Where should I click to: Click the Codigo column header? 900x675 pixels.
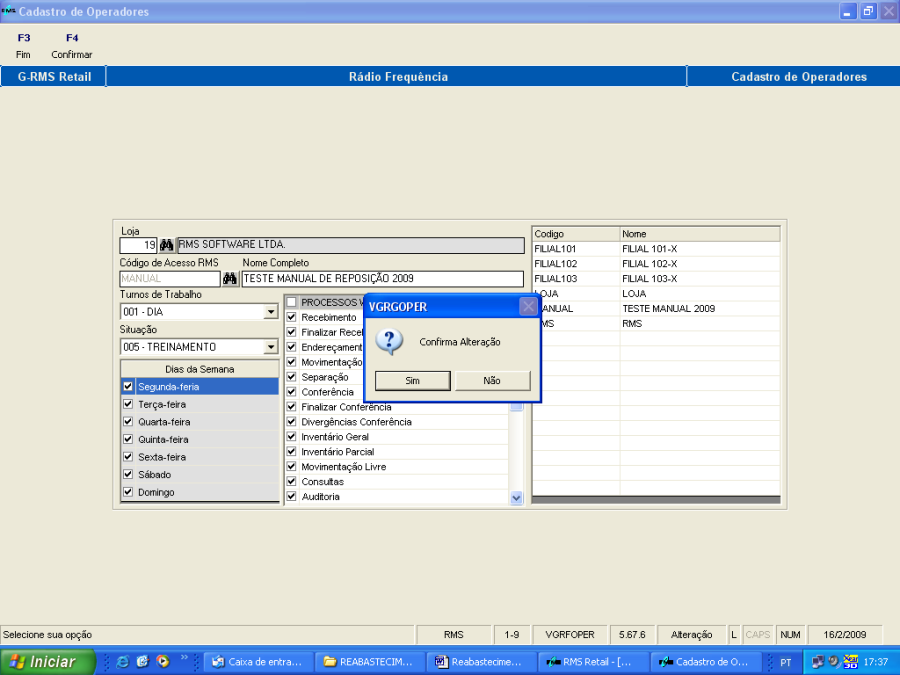(576, 234)
